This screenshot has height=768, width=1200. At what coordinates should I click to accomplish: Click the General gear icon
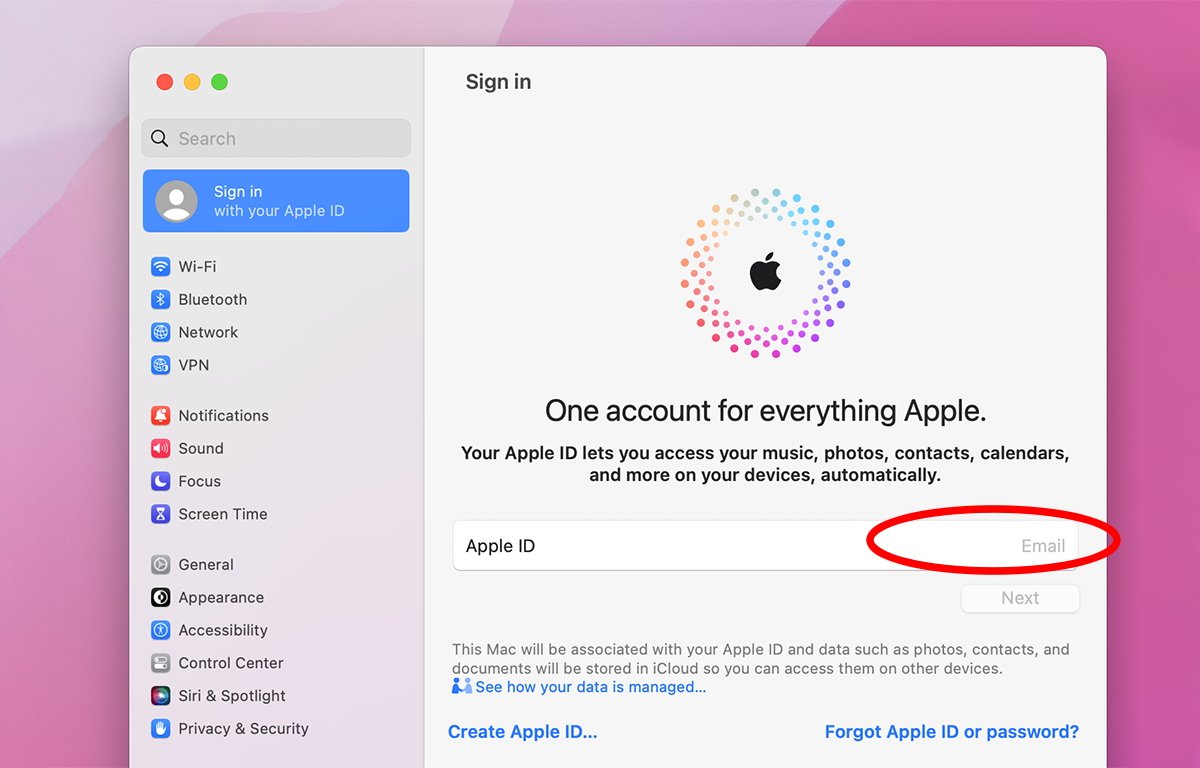[x=161, y=565]
